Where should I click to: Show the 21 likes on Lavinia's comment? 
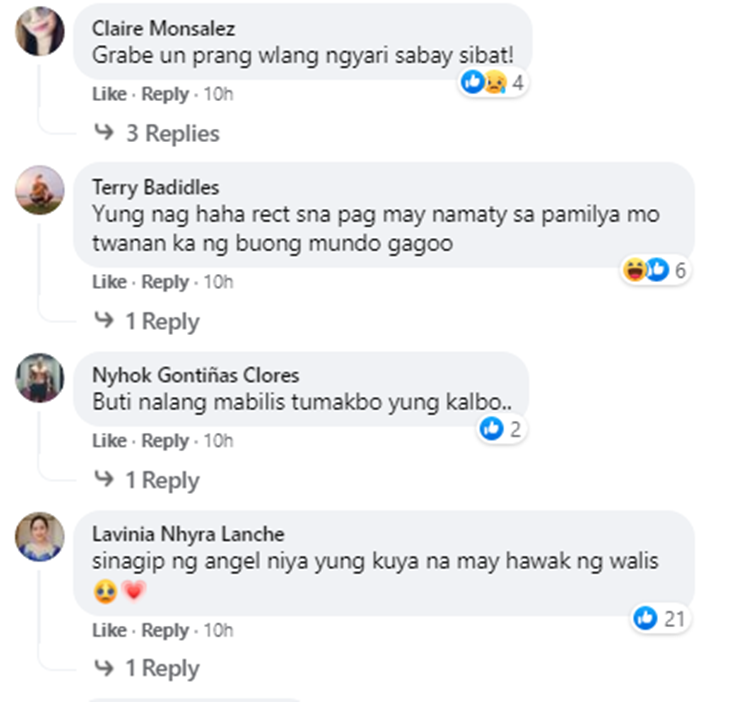[660, 619]
